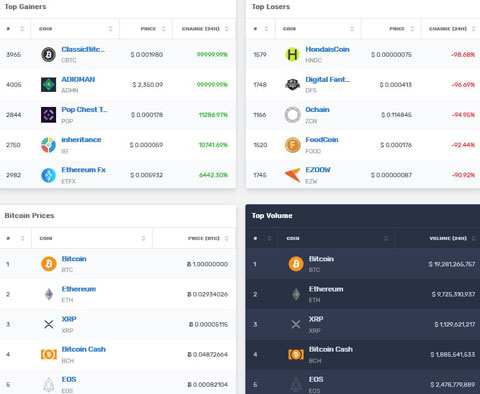This screenshot has height=394, width=480.
Task: Click the Bitcoin icon in Bitcoin Prices
Action: (49, 264)
